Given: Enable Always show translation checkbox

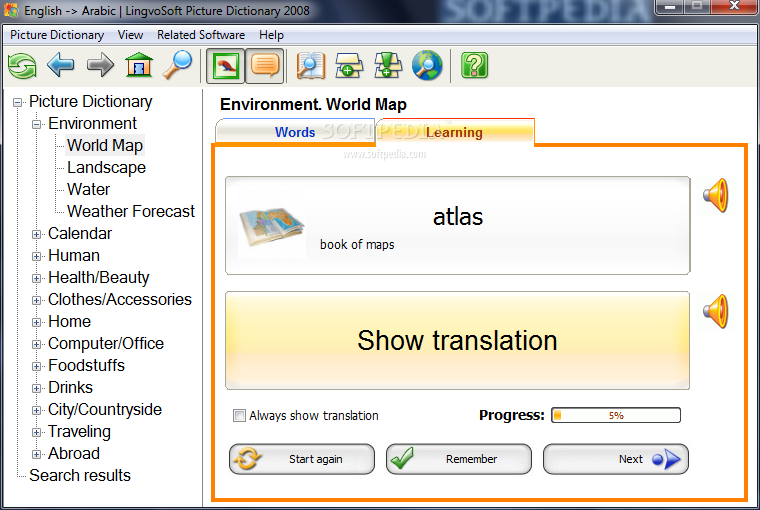Looking at the screenshot, I should tap(239, 415).
